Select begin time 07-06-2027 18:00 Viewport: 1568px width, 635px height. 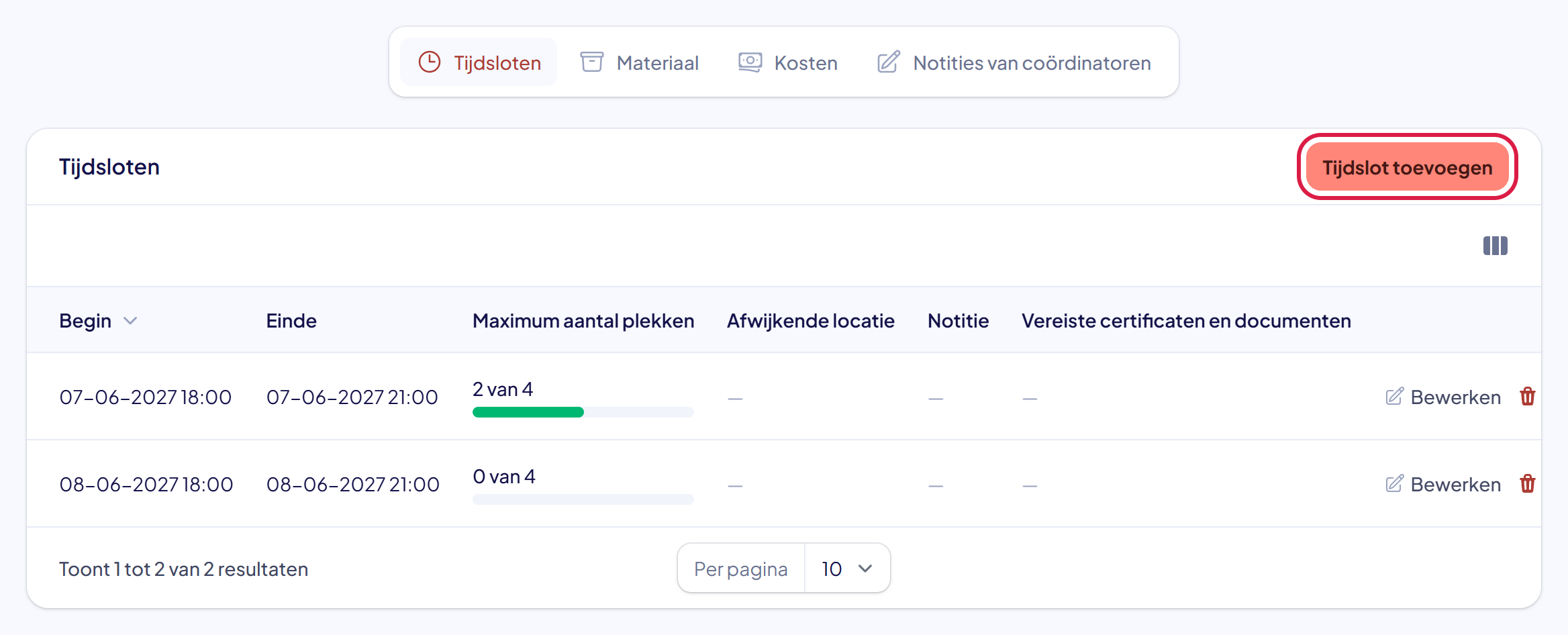[x=146, y=397]
